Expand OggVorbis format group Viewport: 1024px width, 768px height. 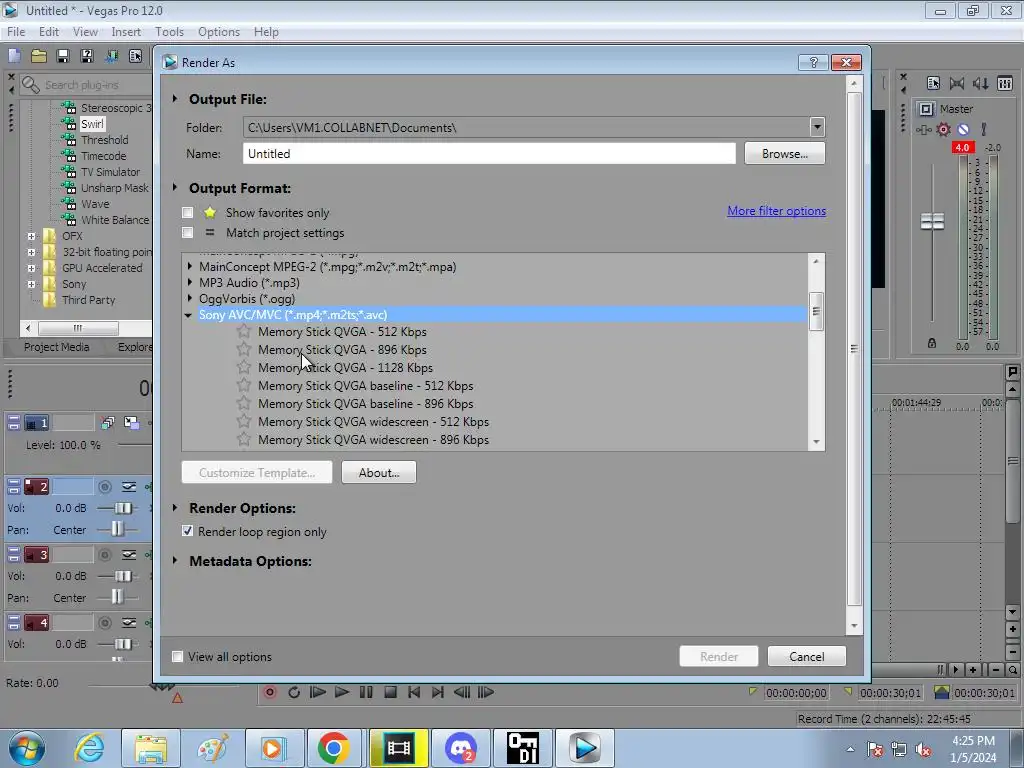[x=190, y=298]
